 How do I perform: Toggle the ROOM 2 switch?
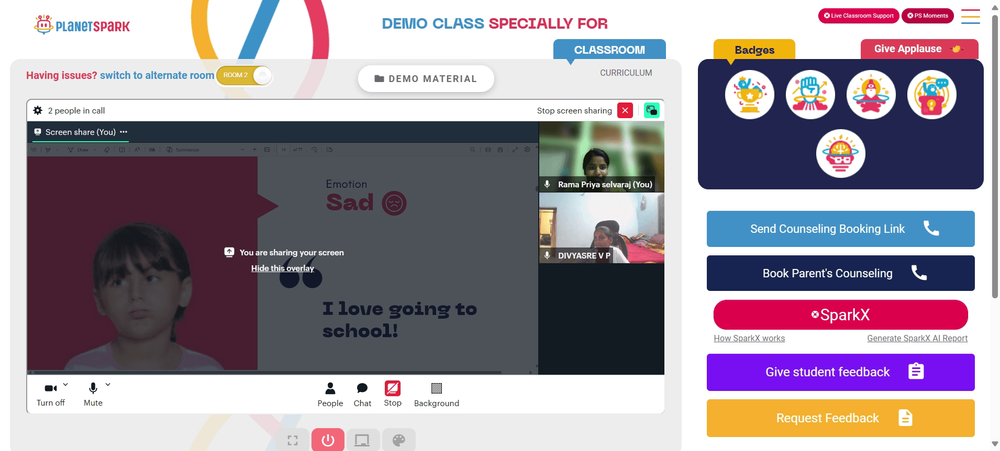pos(244,75)
